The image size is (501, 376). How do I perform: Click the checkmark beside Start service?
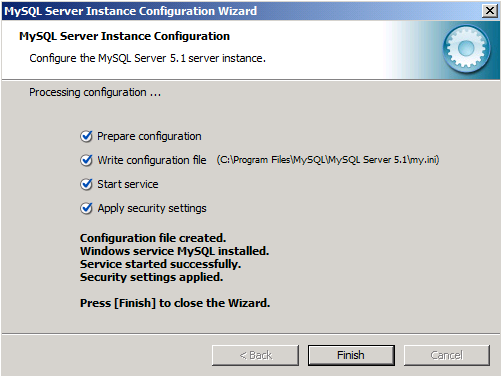click(86, 184)
